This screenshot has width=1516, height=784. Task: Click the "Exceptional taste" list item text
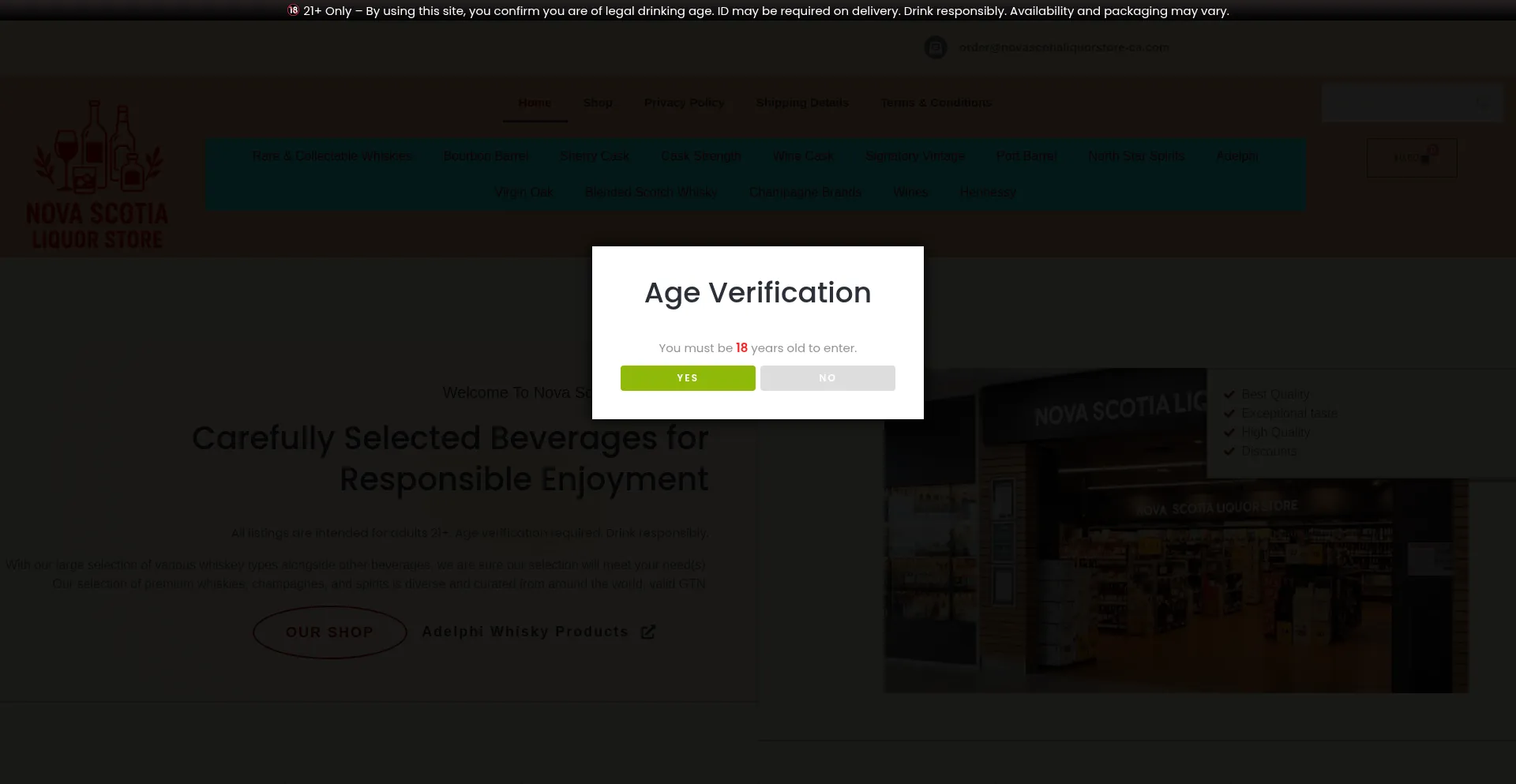tap(1289, 413)
